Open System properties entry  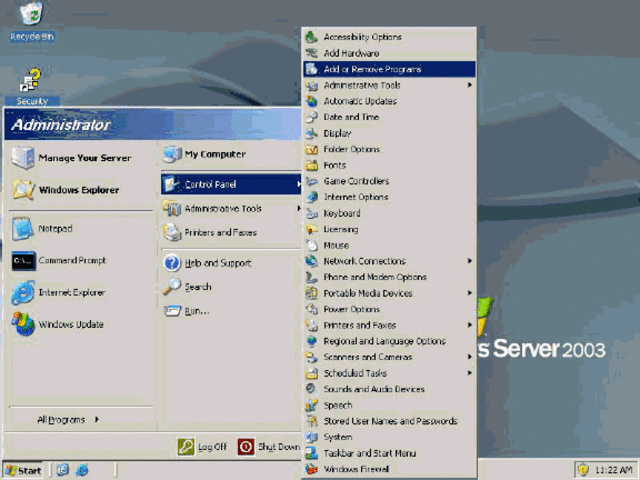coord(389,437)
